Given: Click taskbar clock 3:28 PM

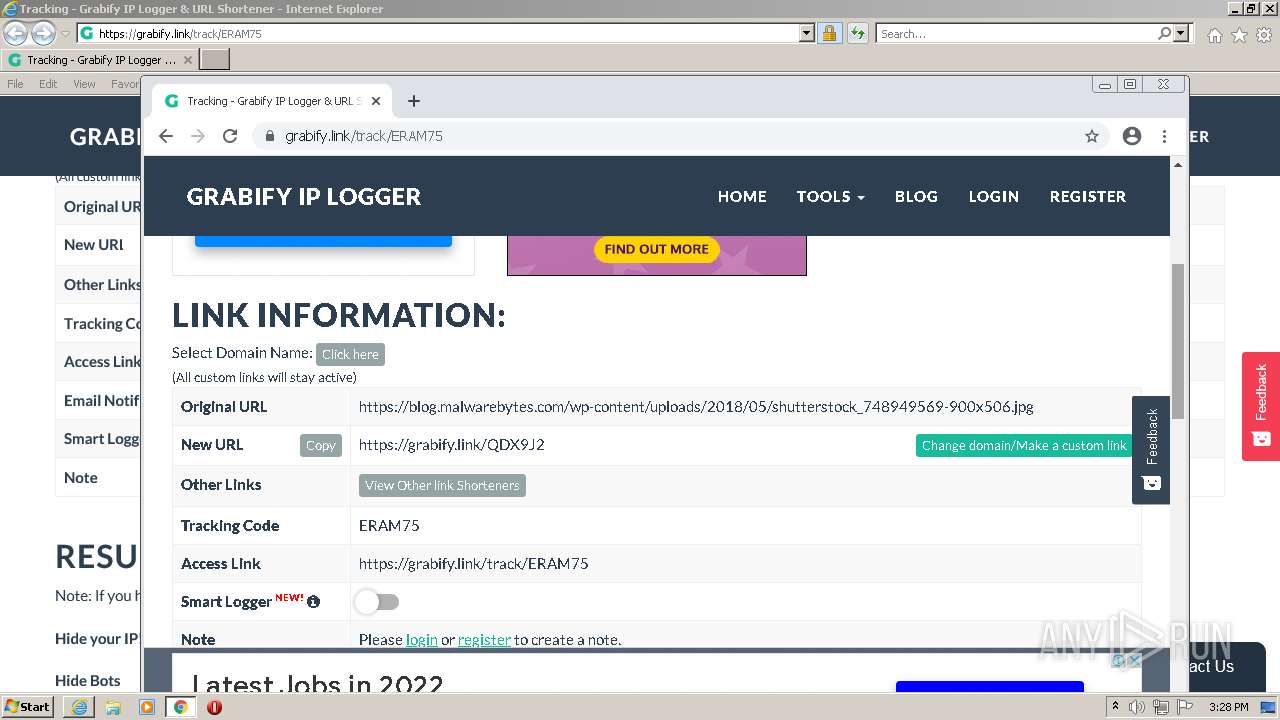Looking at the screenshot, I should [1228, 707].
